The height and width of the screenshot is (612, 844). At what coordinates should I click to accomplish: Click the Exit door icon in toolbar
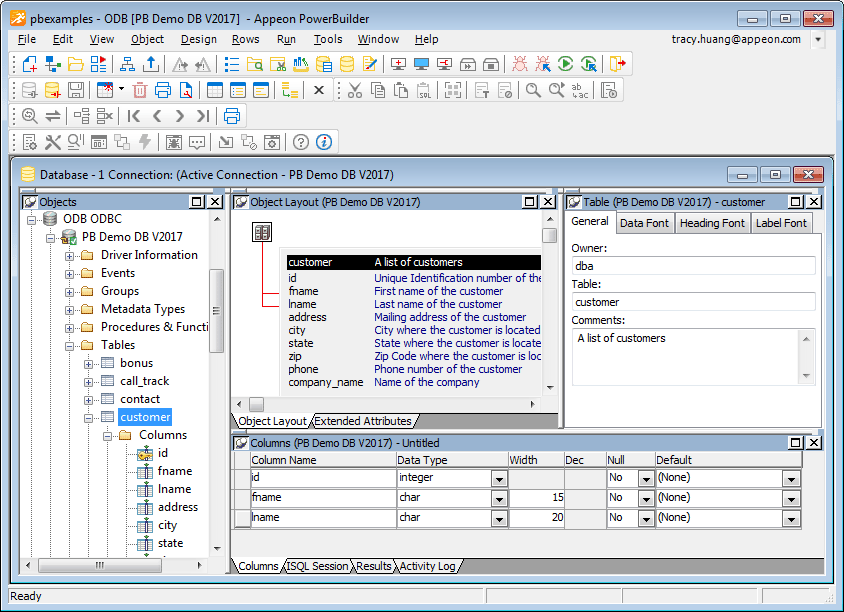(619, 64)
